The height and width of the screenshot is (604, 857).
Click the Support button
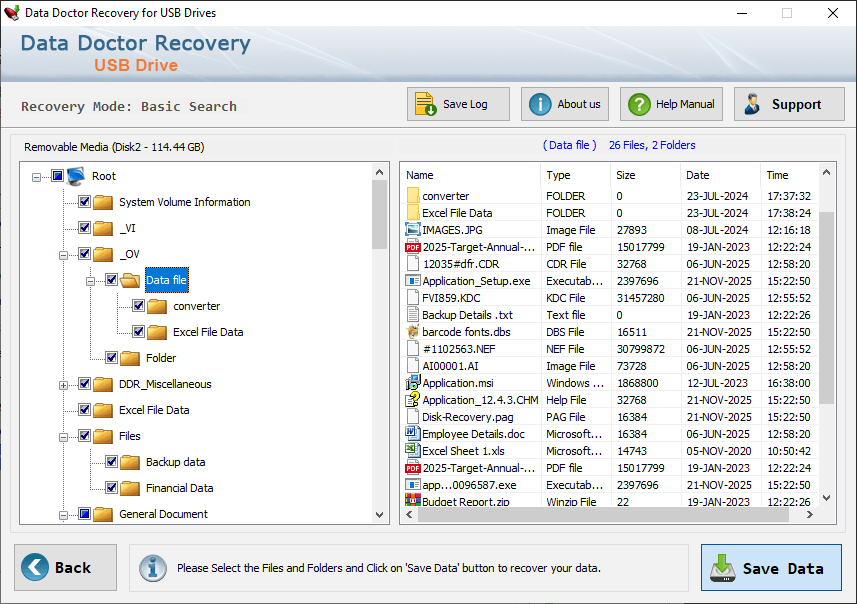(x=789, y=104)
